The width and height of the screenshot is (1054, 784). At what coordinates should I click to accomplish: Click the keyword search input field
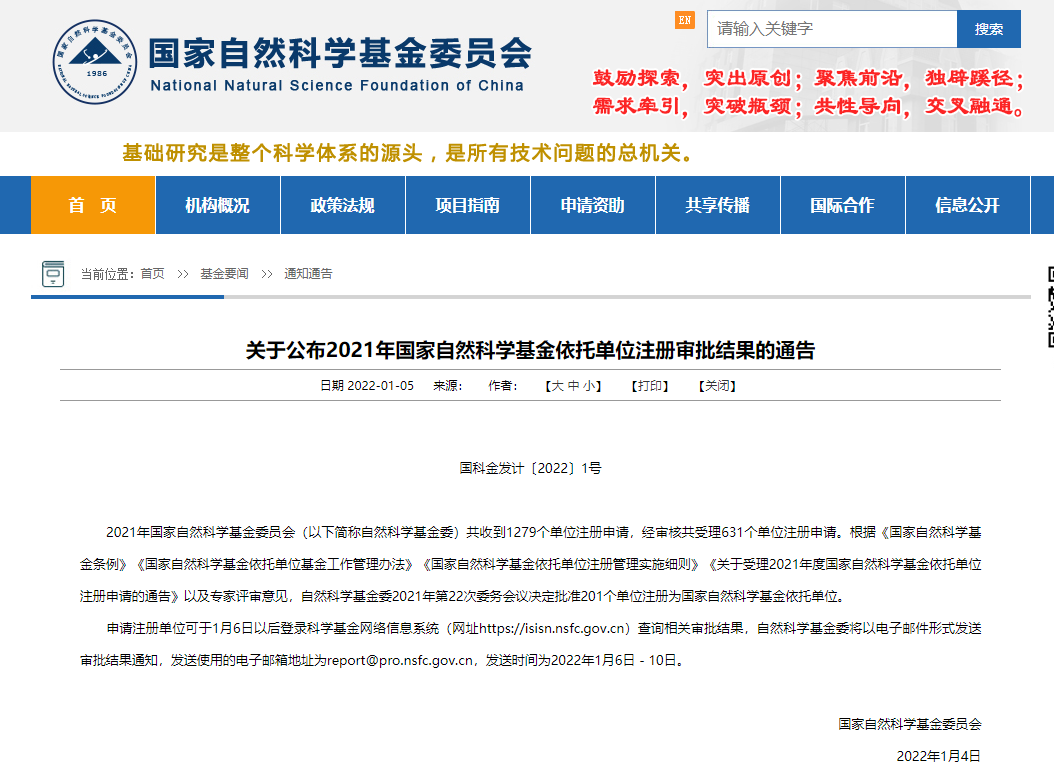pyautogui.click(x=832, y=29)
